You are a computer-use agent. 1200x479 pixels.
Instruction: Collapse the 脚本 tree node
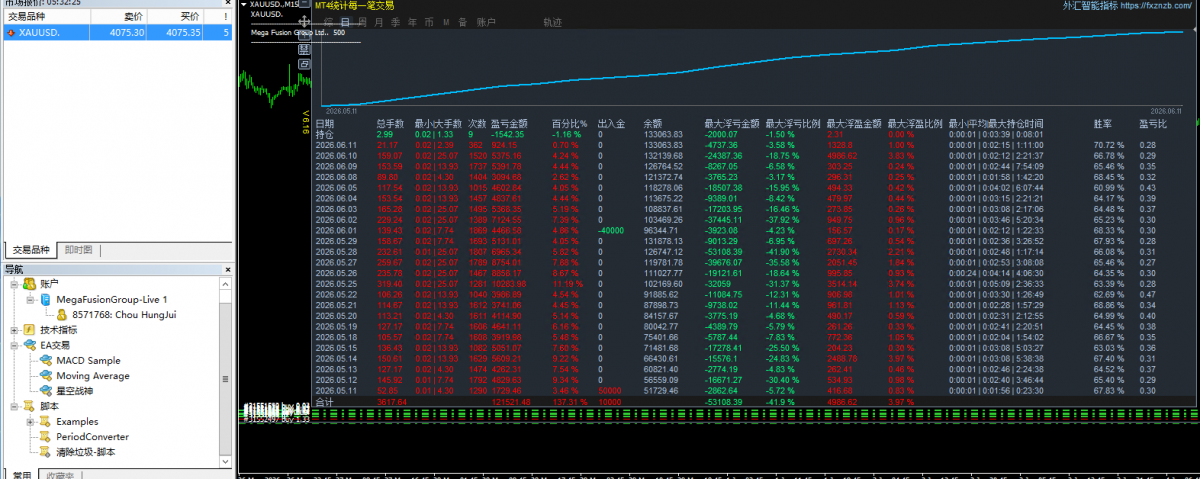(x=14, y=406)
